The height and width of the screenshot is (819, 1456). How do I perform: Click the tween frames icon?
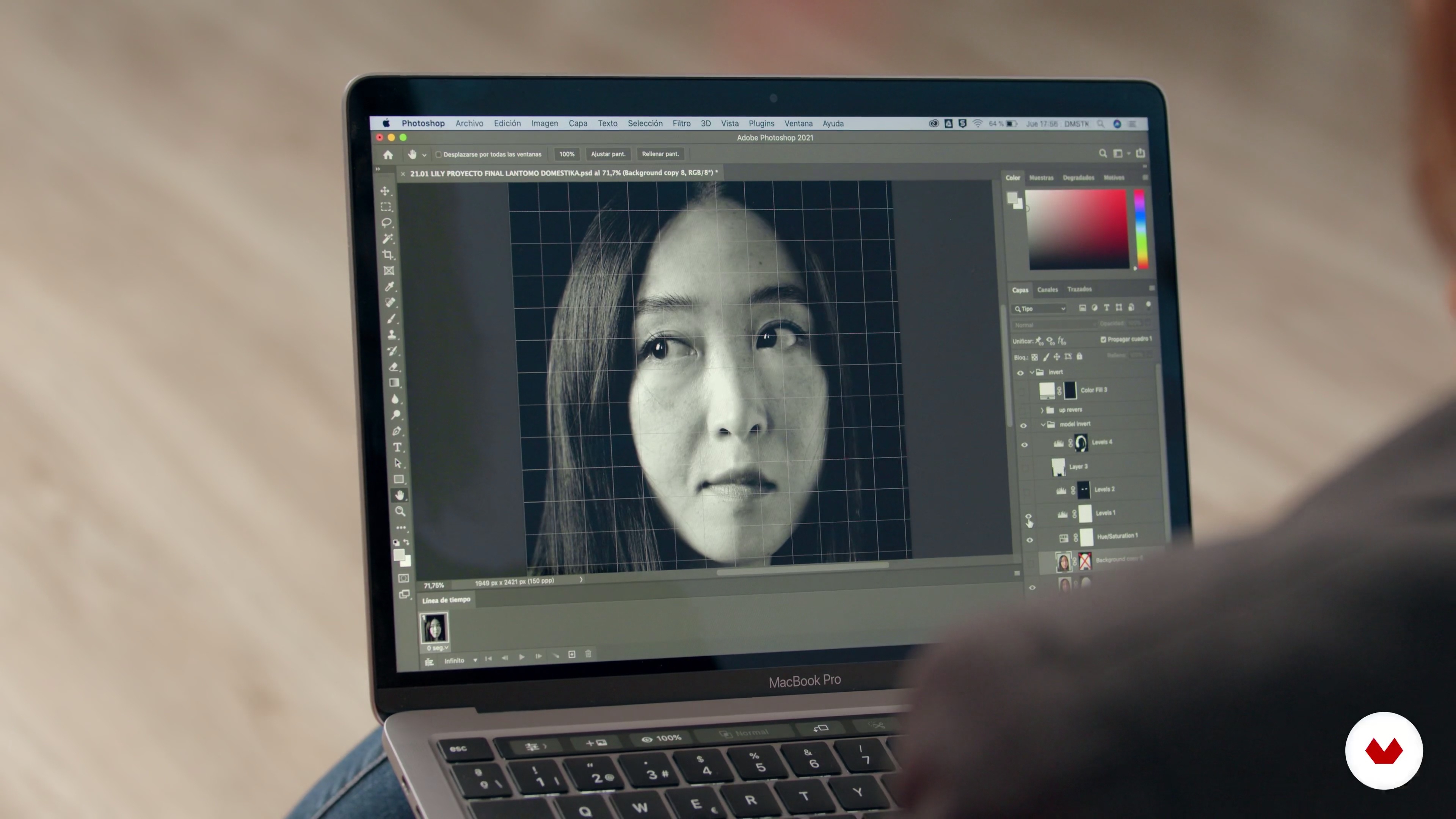coord(555,656)
